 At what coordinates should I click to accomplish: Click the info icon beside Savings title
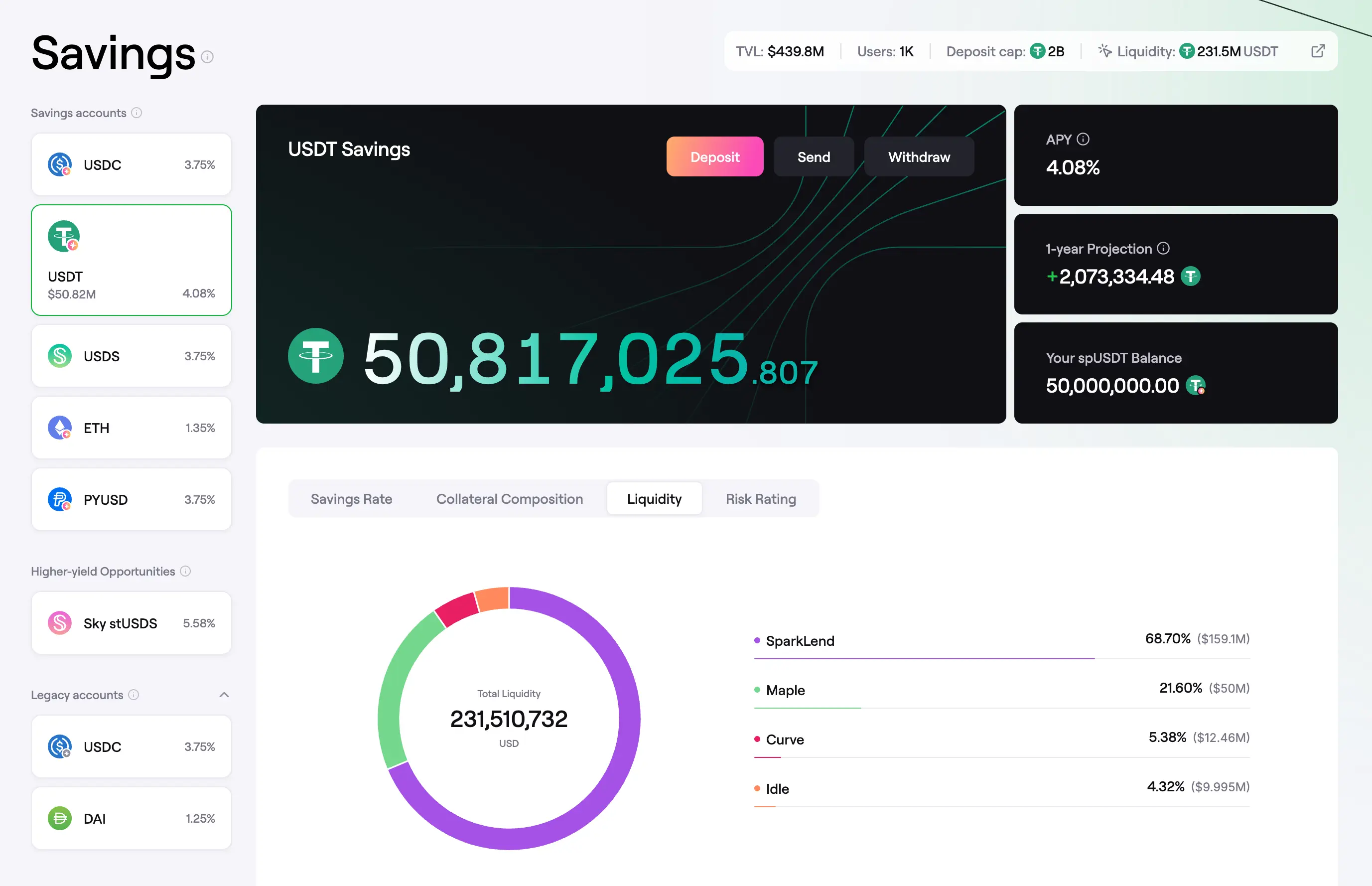tap(208, 57)
